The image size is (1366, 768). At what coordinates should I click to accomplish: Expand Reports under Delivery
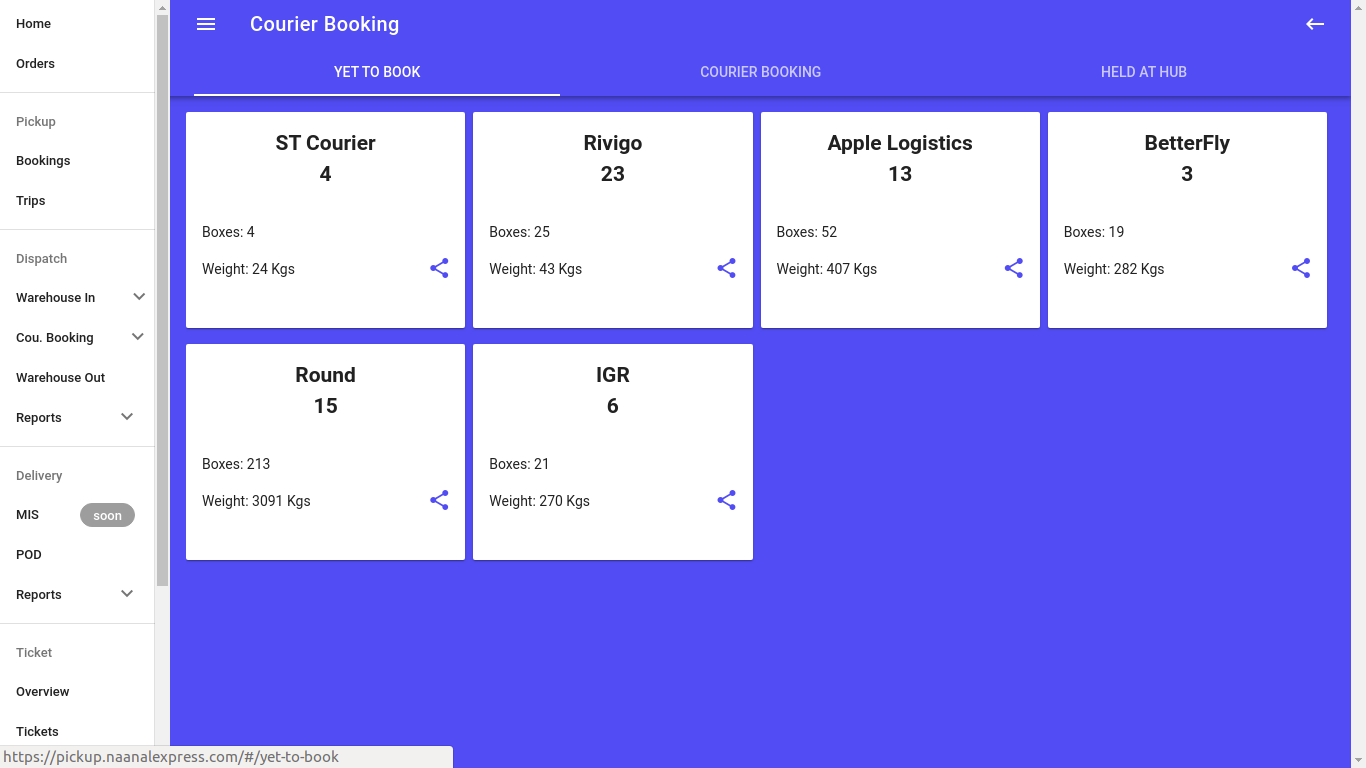click(127, 594)
